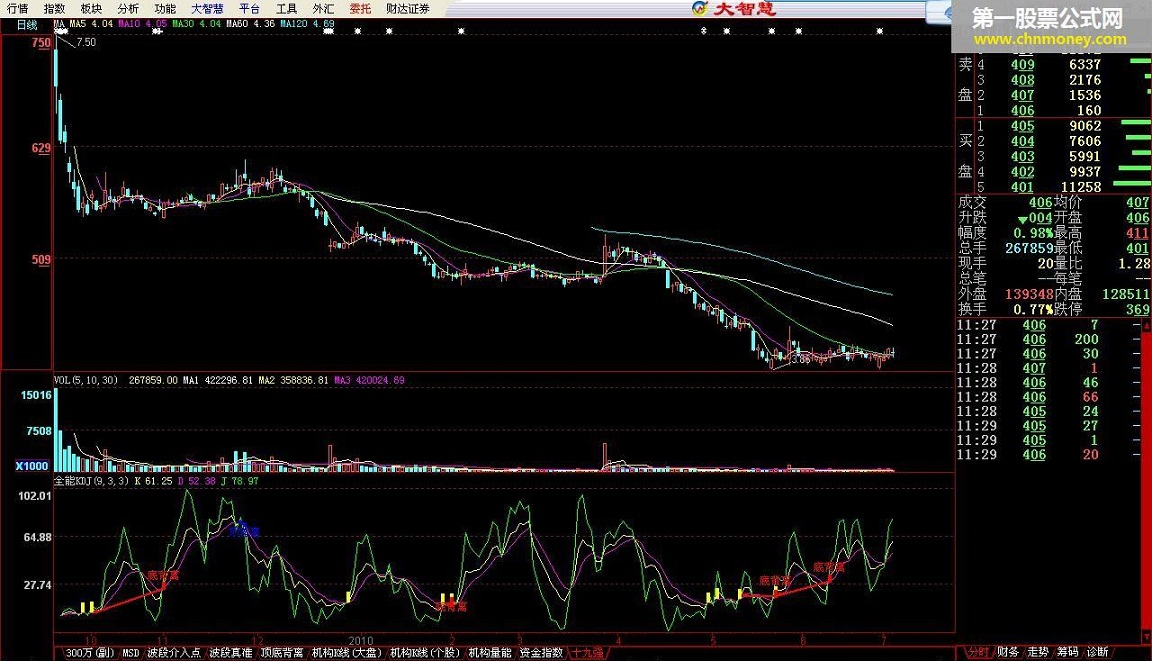Open the 走势 tab in side panel
1152x661 pixels.
tap(1038, 652)
